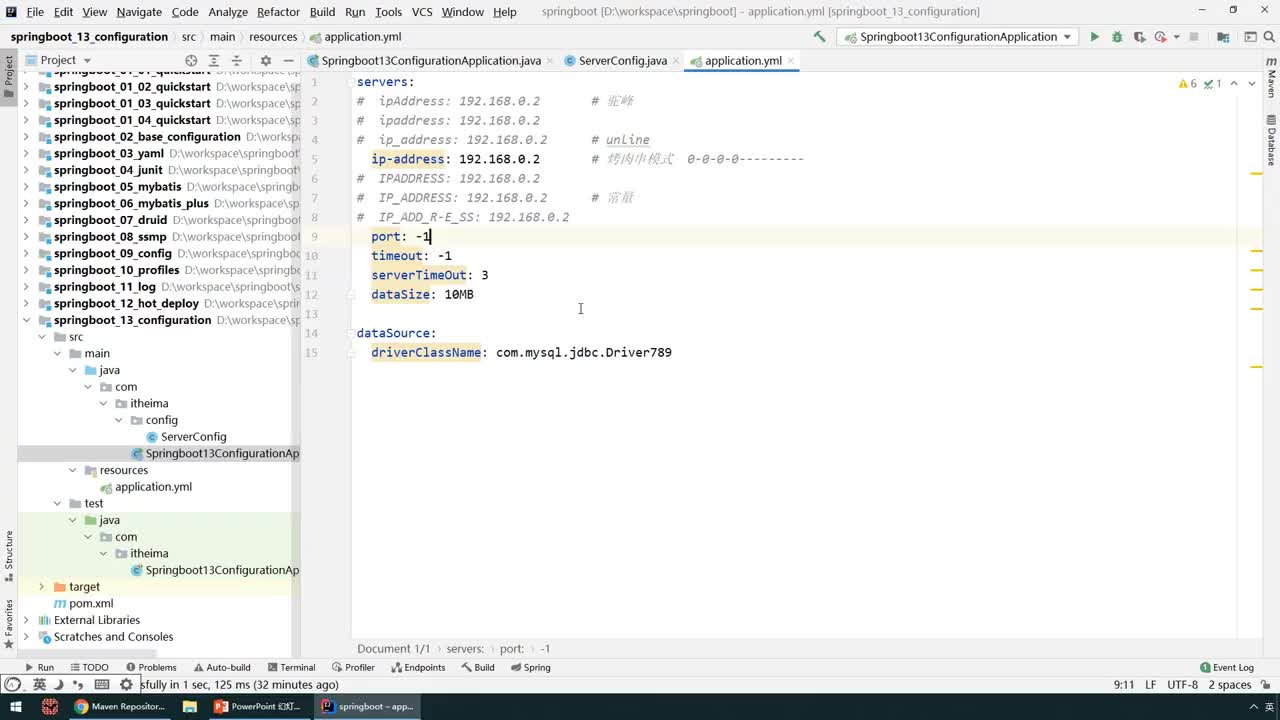Image resolution: width=1280 pixels, height=720 pixels.
Task: Expand springboot_03_yaml module
Action: (x=26, y=153)
